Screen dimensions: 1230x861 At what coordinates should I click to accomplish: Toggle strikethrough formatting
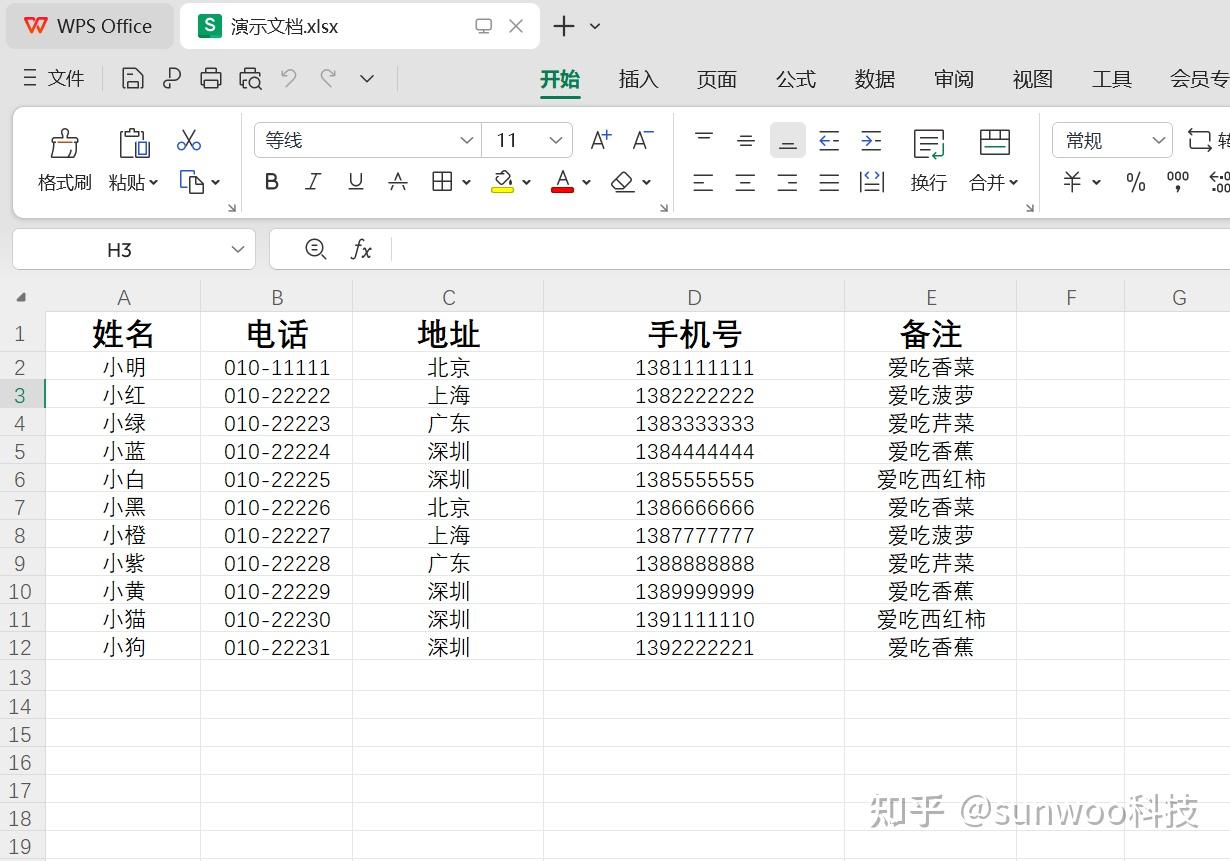coord(397,182)
